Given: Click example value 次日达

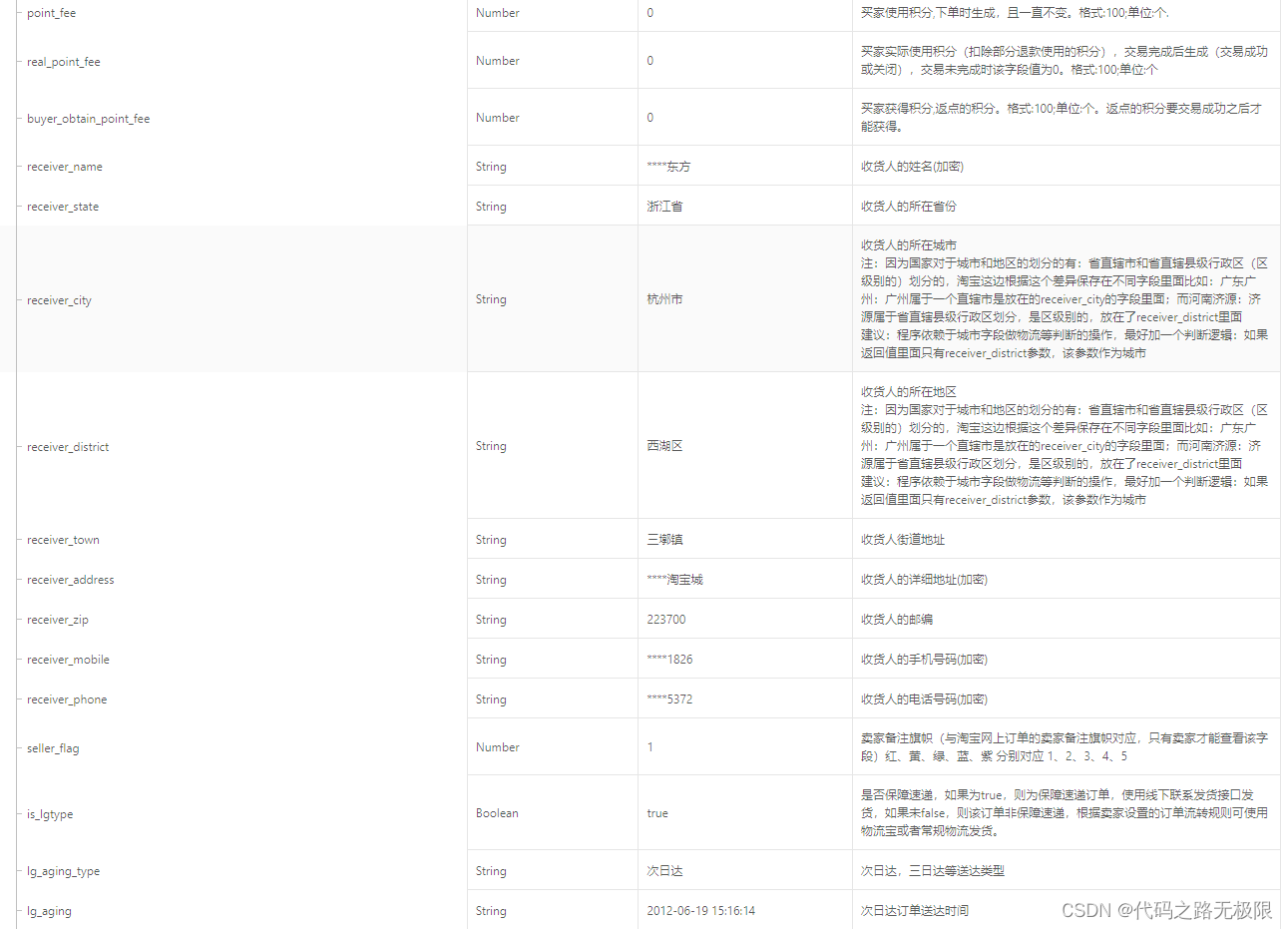Looking at the screenshot, I should pyautogui.click(x=664, y=871).
